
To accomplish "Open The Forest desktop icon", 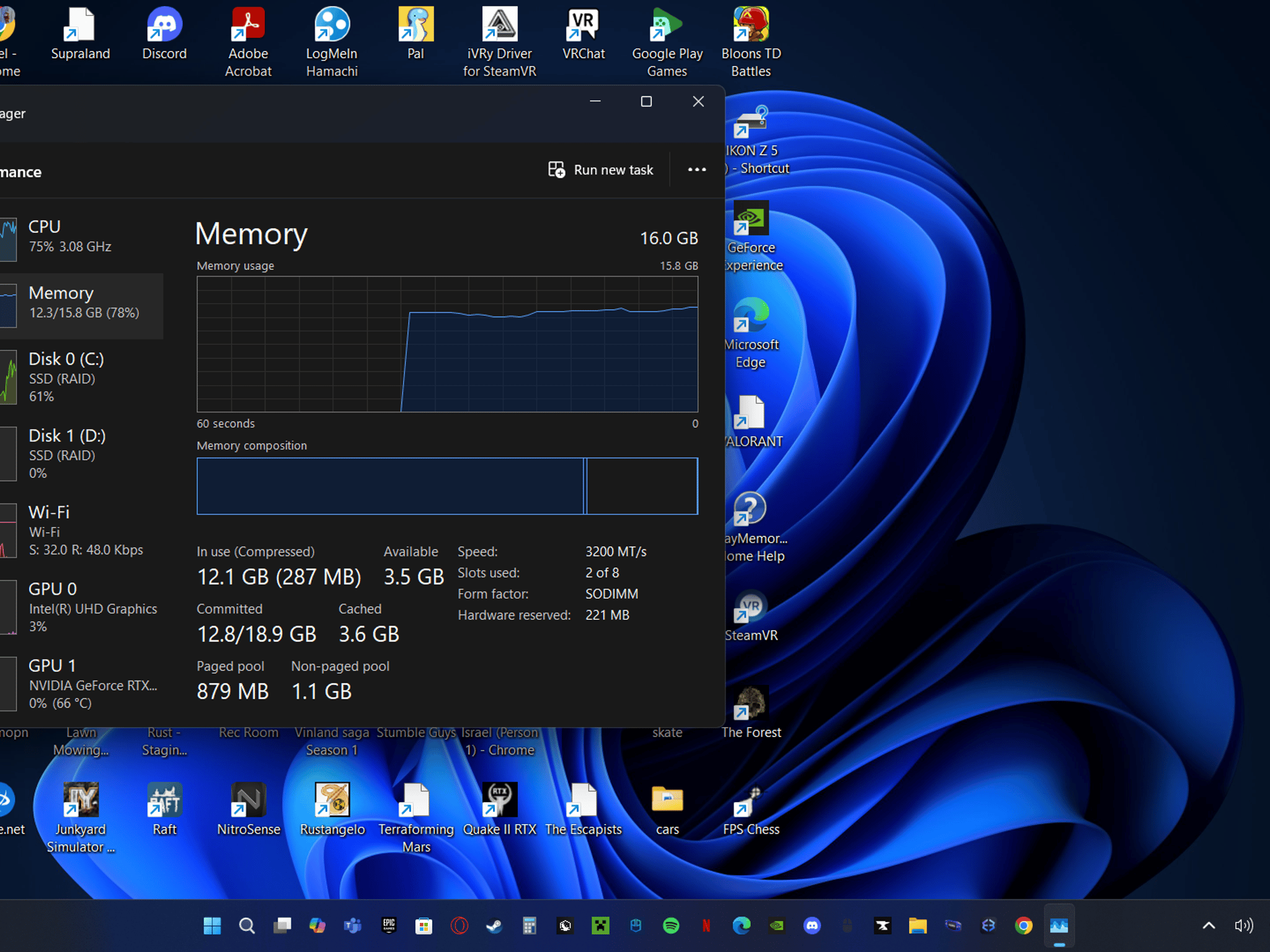I will click(x=751, y=713).
